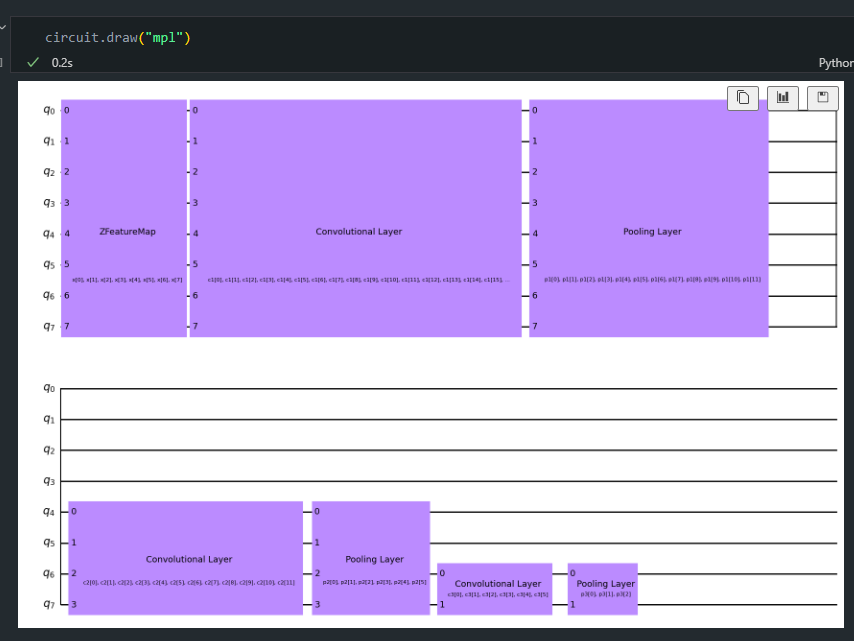Click the first Pooling Layer block

click(x=651, y=230)
